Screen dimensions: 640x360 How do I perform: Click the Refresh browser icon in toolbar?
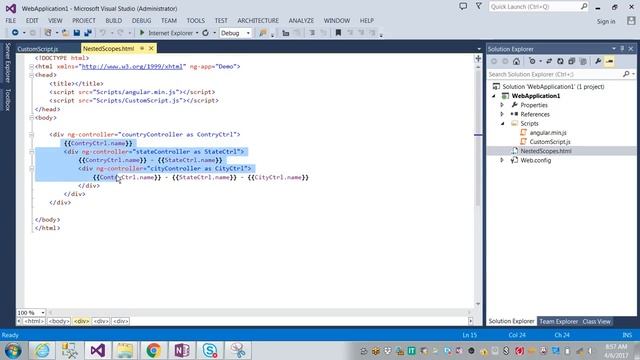(205, 33)
